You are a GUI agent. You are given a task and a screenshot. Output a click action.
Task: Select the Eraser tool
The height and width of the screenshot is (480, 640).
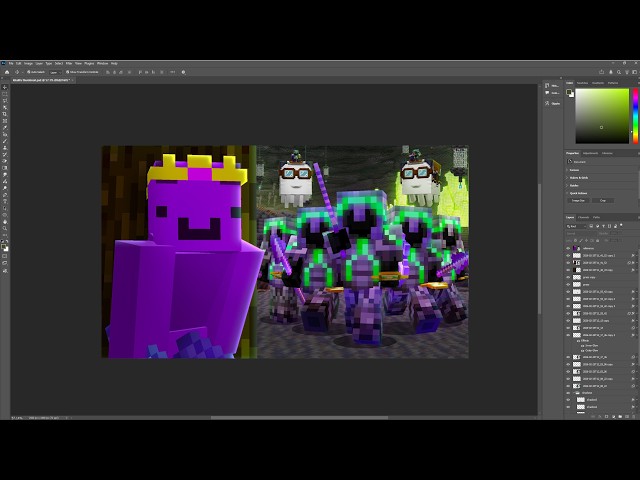pyautogui.click(x=5, y=161)
